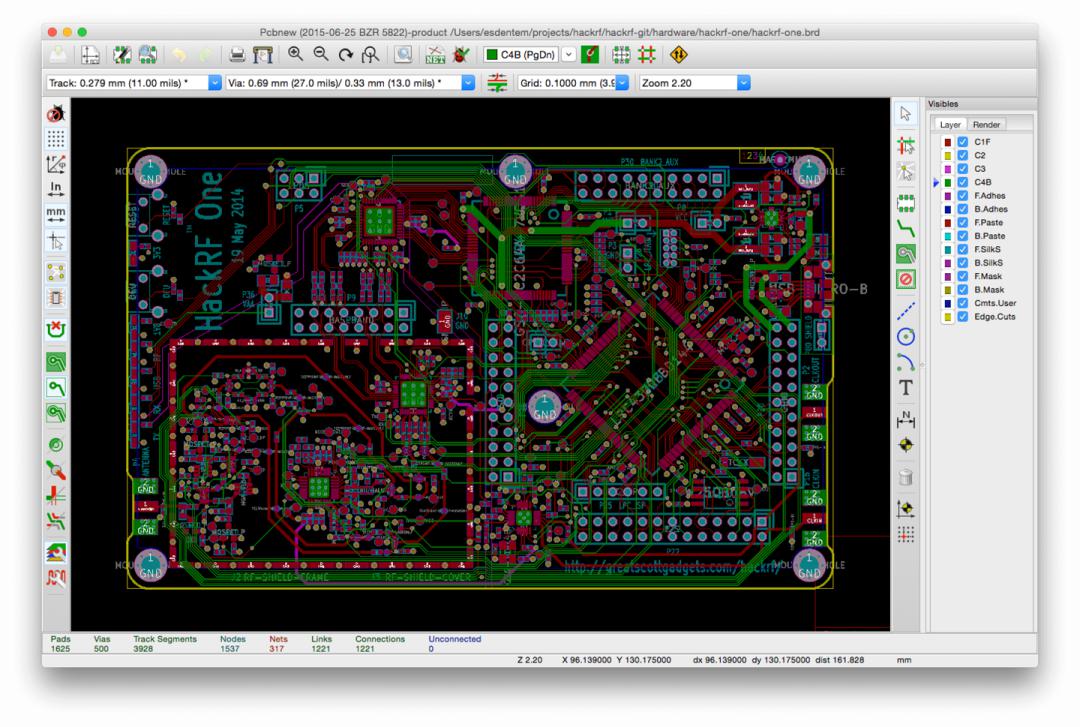Select the Delete items trash tool
The height and width of the screenshot is (727, 1080).
coord(906,477)
